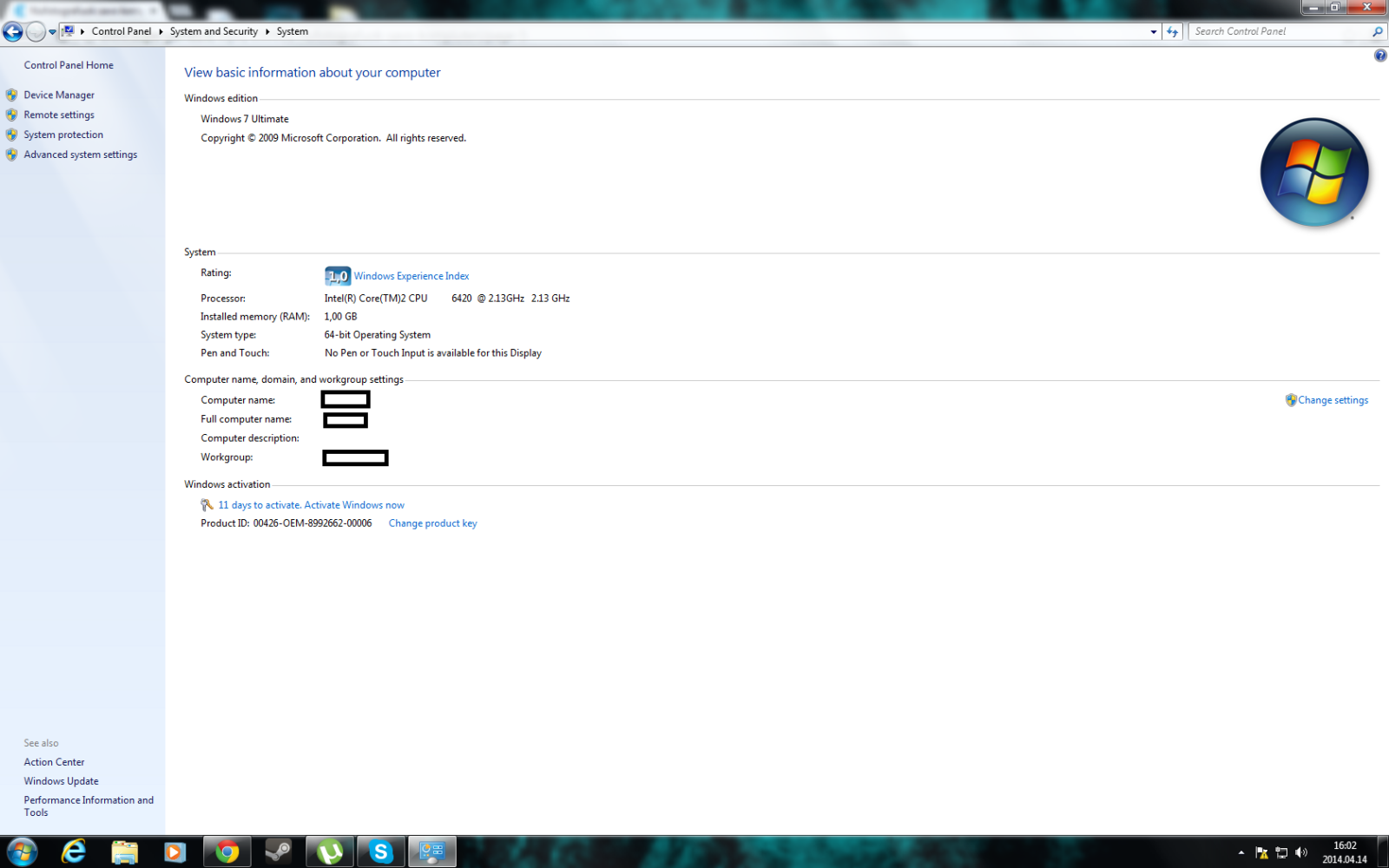Click the network tray icon
The image size is (1389, 868).
coord(1281,852)
